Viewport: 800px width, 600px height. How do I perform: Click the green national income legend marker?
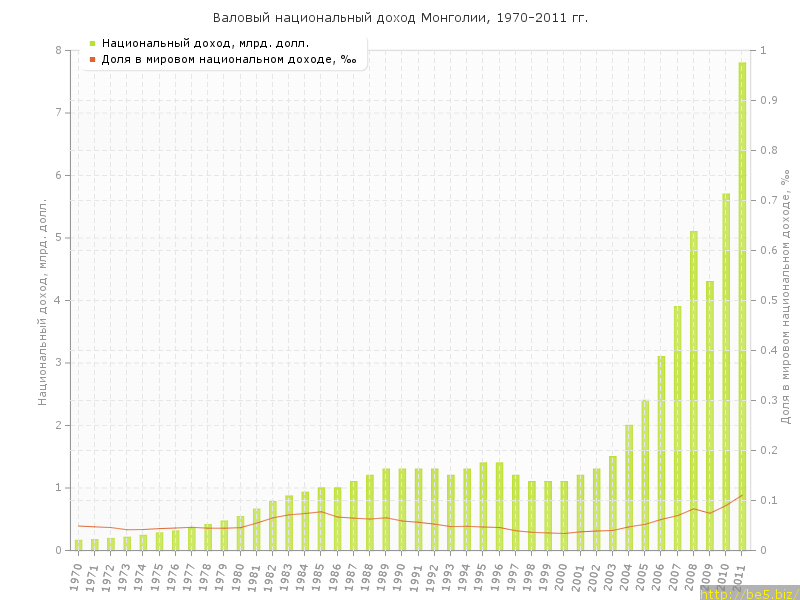(92, 43)
